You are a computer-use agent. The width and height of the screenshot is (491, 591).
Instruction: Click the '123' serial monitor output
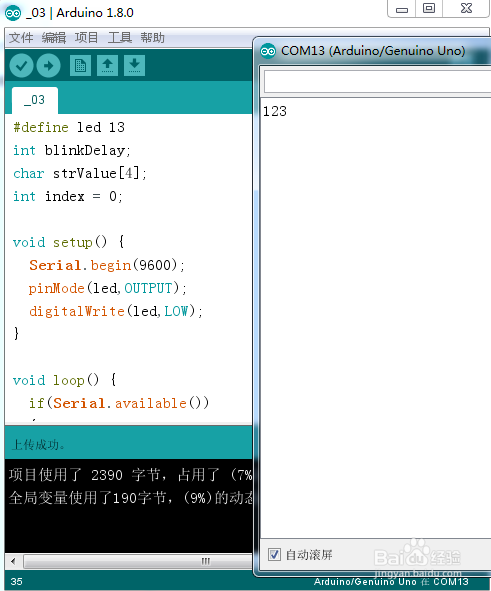coord(275,111)
